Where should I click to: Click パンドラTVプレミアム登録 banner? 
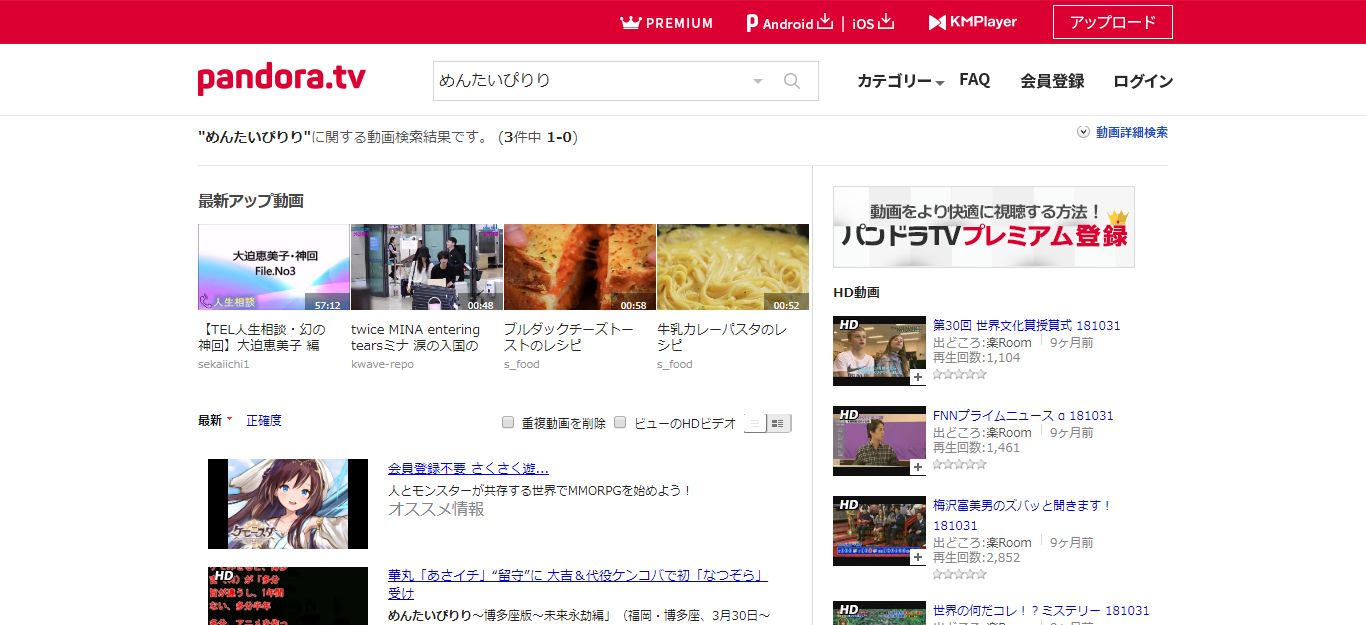[984, 227]
